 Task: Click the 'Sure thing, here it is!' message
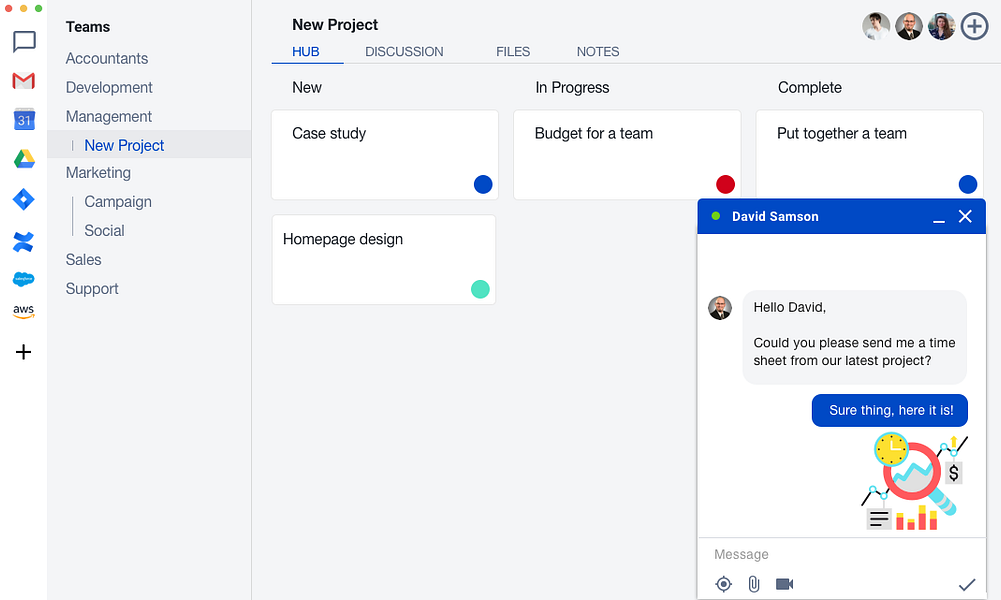[x=890, y=410]
